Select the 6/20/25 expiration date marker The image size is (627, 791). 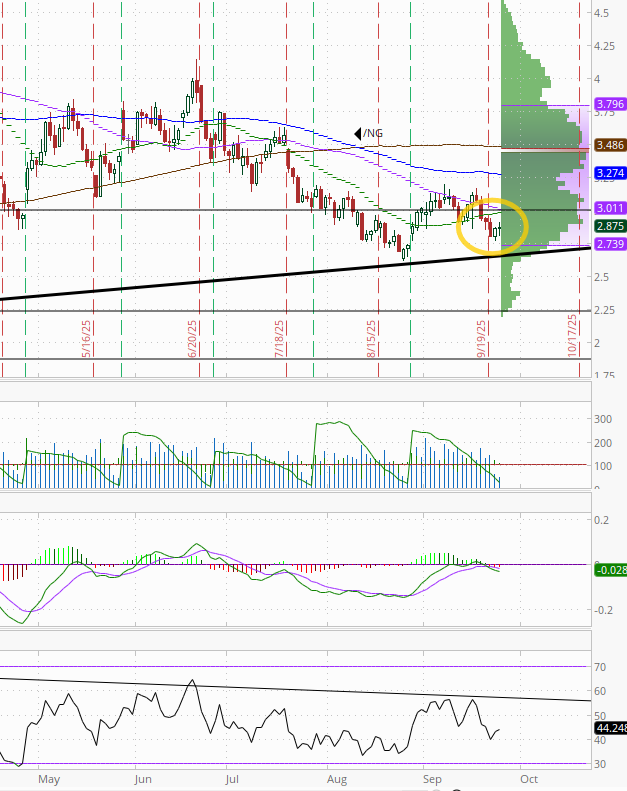click(192, 339)
